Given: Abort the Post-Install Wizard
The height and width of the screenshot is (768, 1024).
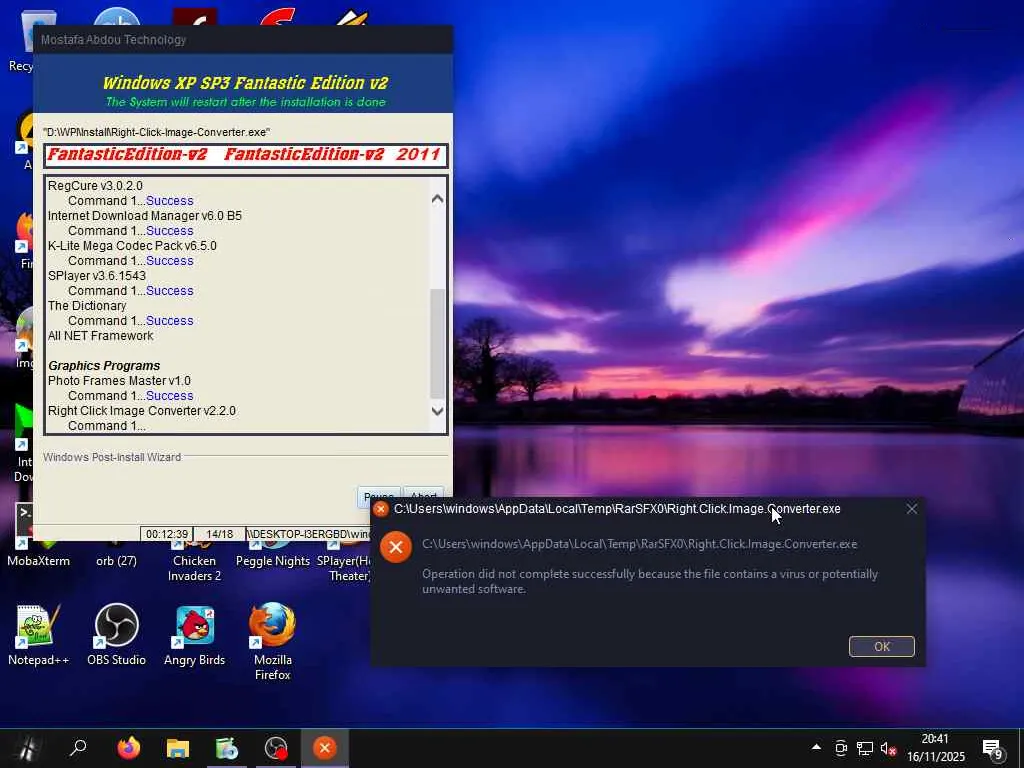Looking at the screenshot, I should pos(423,496).
